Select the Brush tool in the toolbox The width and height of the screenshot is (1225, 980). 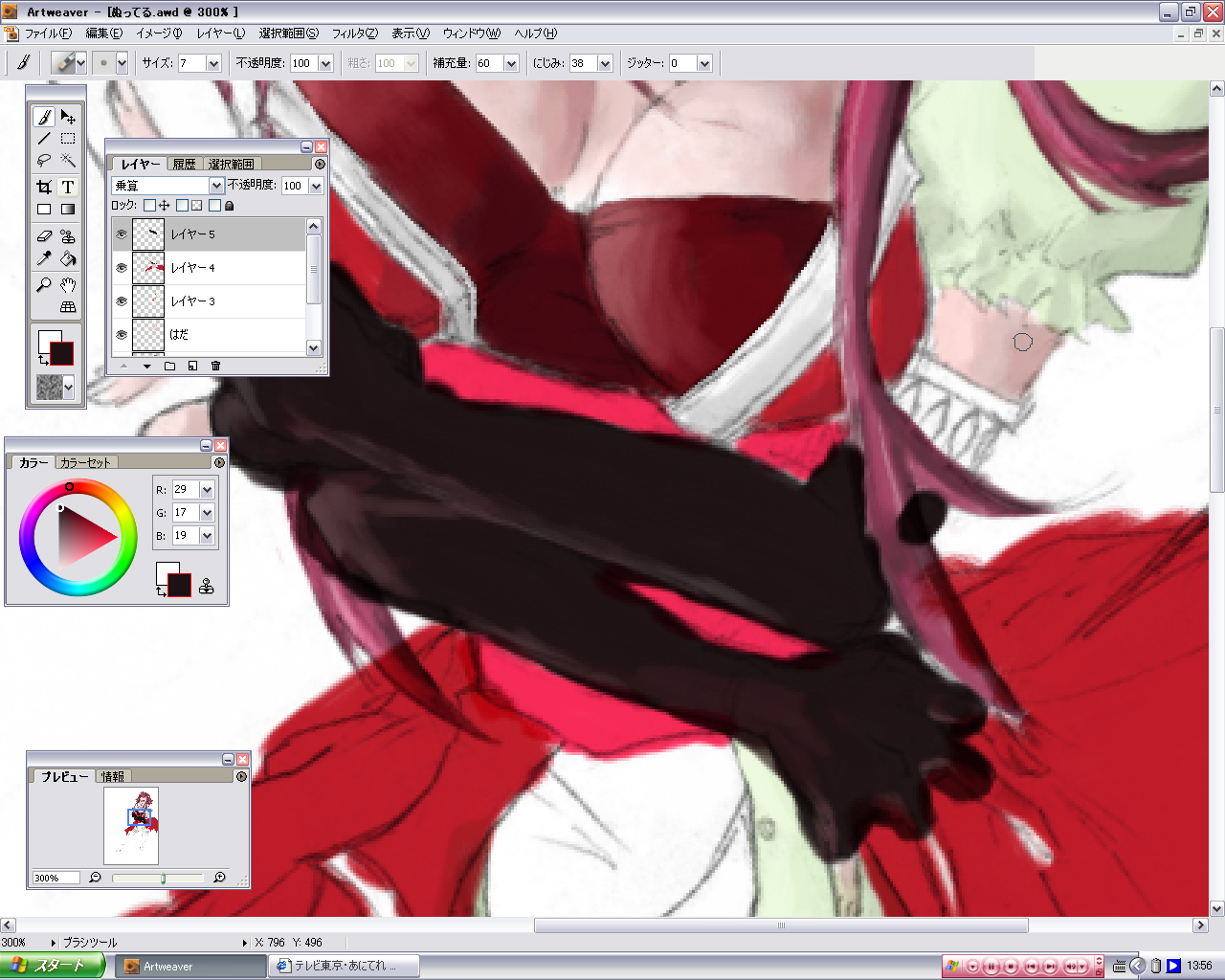44,117
